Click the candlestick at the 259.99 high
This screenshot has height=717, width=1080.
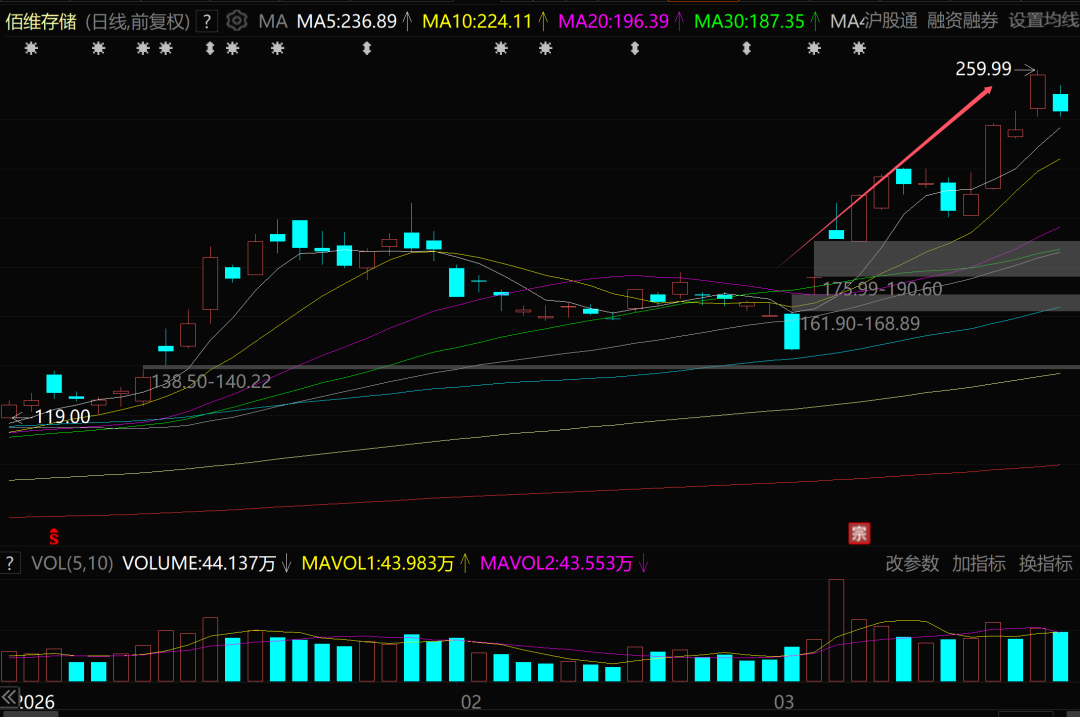tap(1037, 92)
